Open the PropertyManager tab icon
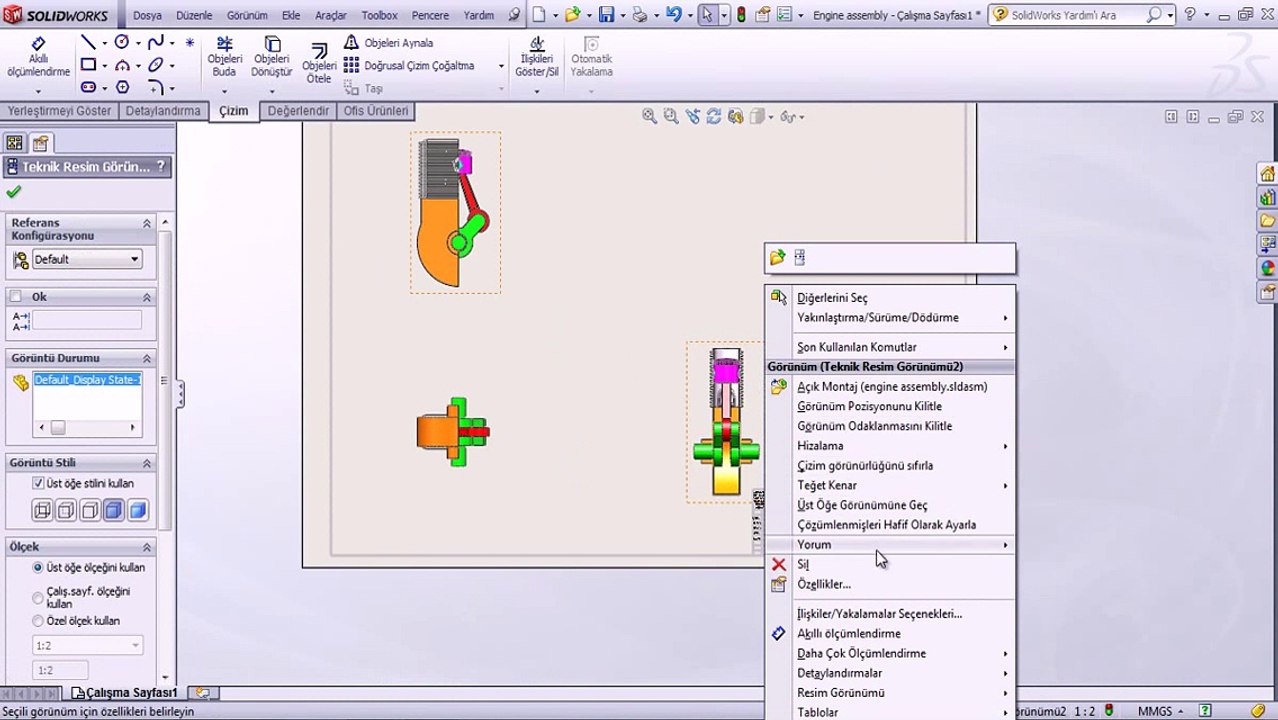The image size is (1278, 720). point(39,143)
